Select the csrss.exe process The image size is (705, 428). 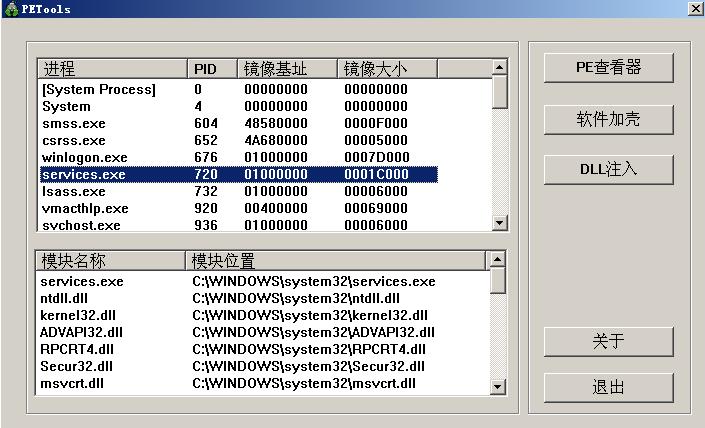click(x=238, y=141)
